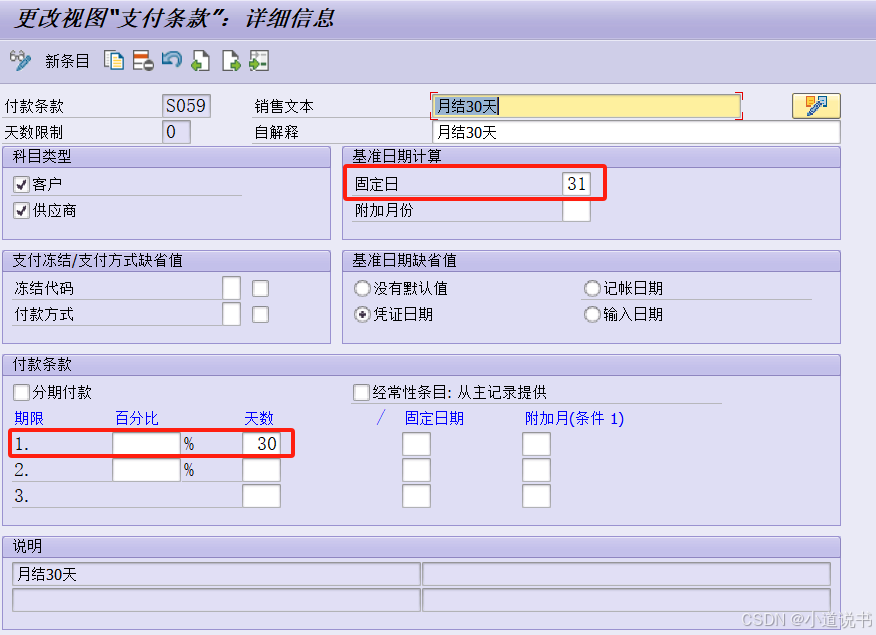Click the other entry selection icon

click(259, 60)
